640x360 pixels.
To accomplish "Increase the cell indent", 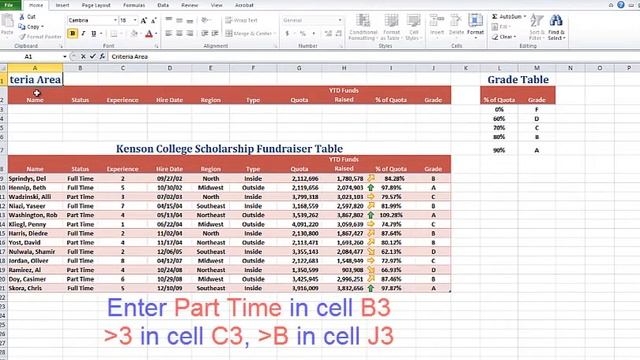I will 215,33.
